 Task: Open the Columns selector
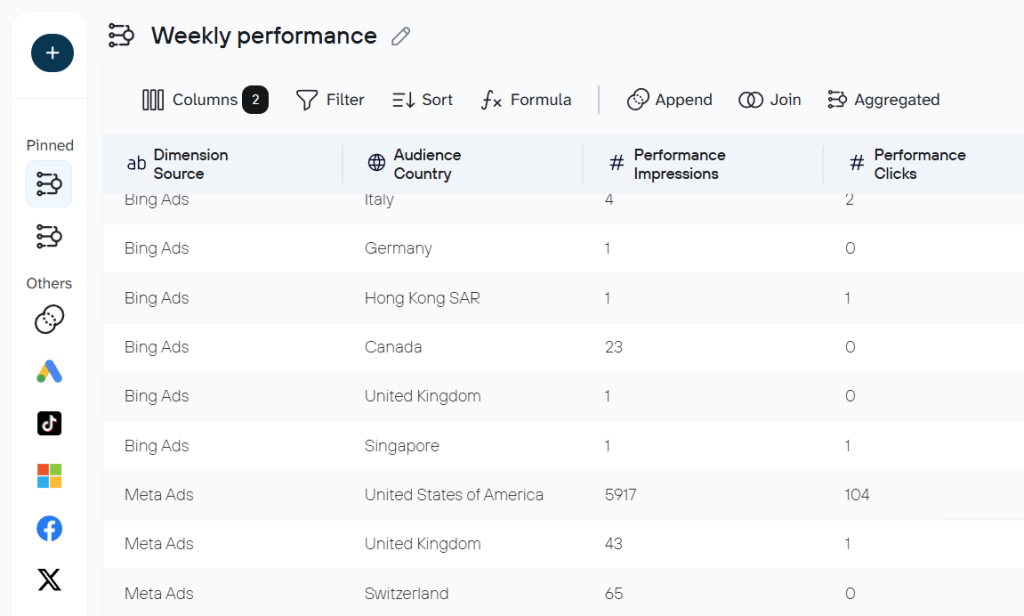[204, 100]
